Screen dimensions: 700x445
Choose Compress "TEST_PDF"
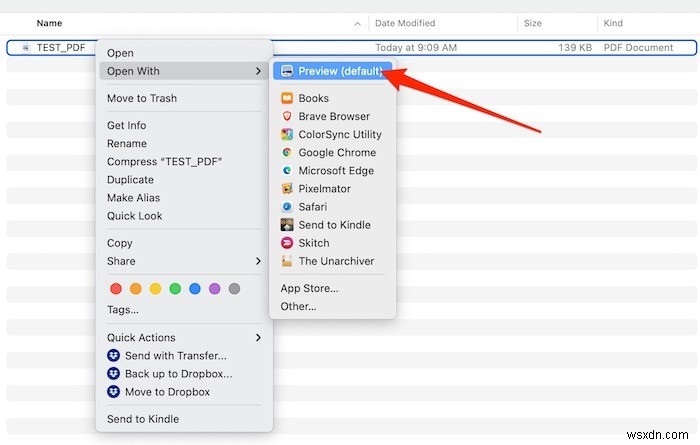click(164, 161)
